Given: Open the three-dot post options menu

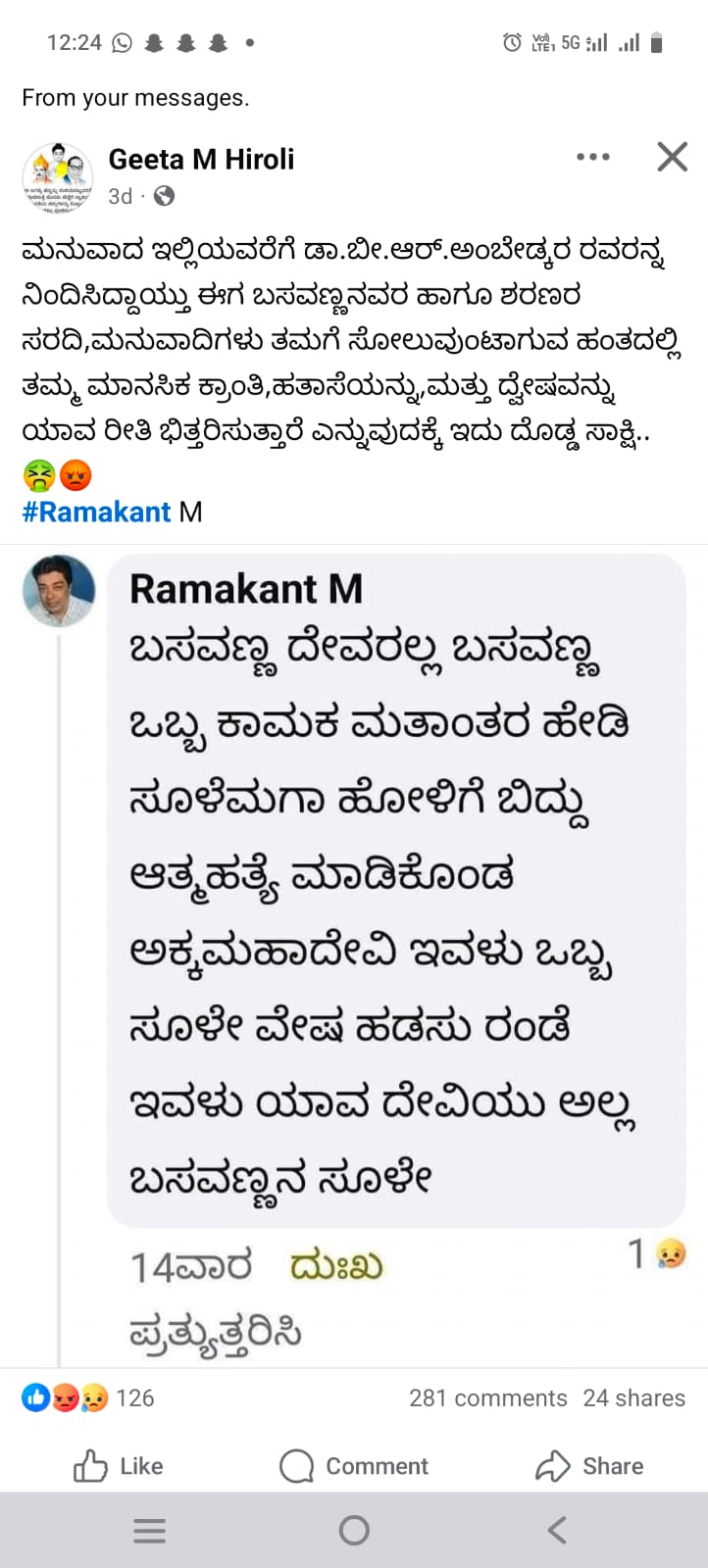Looking at the screenshot, I should tap(593, 157).
